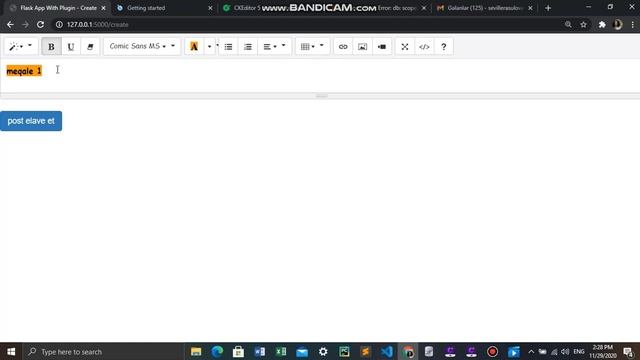Switch to the CKEditor 5 tab

click(243, 8)
